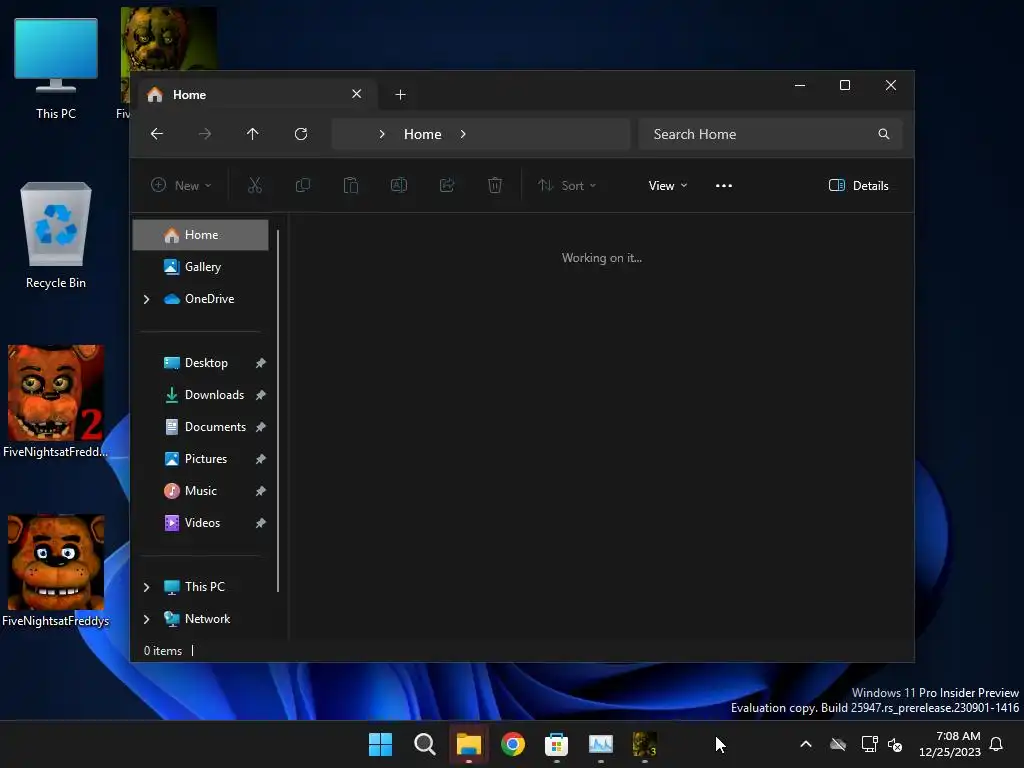Click the search magnifier in Search Home
Image resolution: width=1024 pixels, height=768 pixels.
[884, 134]
